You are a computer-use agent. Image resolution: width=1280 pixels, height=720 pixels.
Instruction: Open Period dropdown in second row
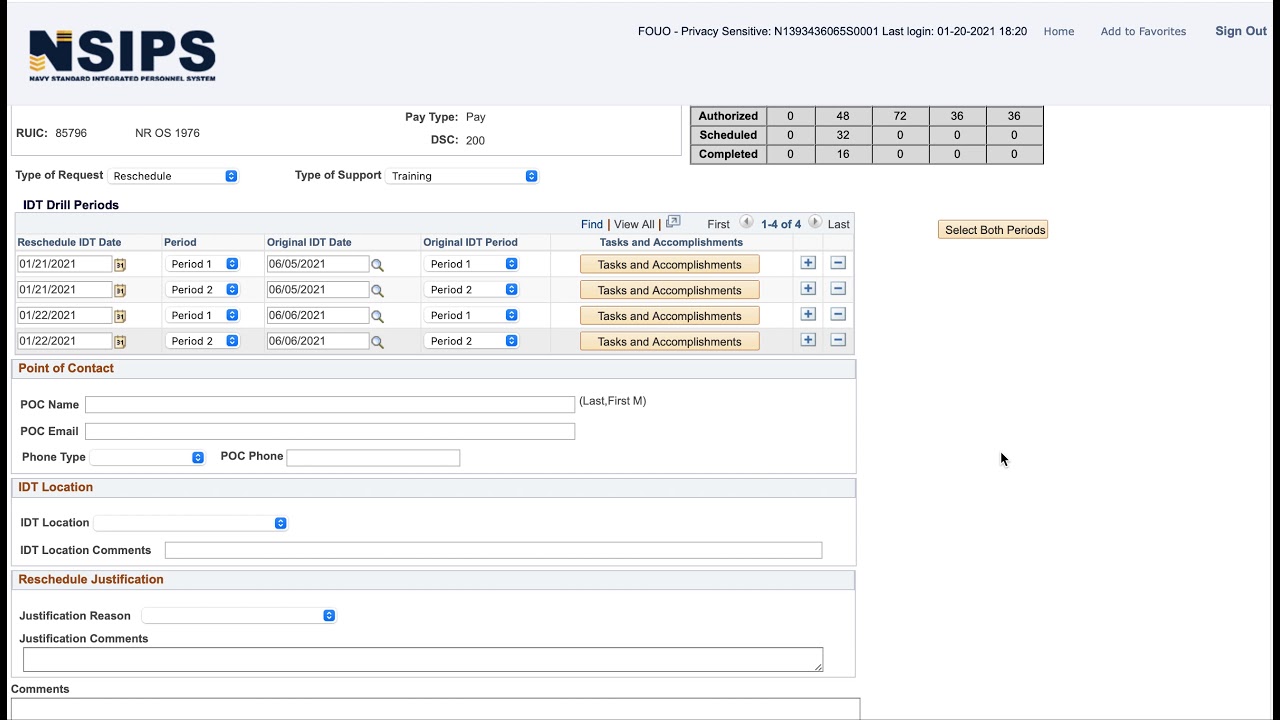[x=202, y=290]
